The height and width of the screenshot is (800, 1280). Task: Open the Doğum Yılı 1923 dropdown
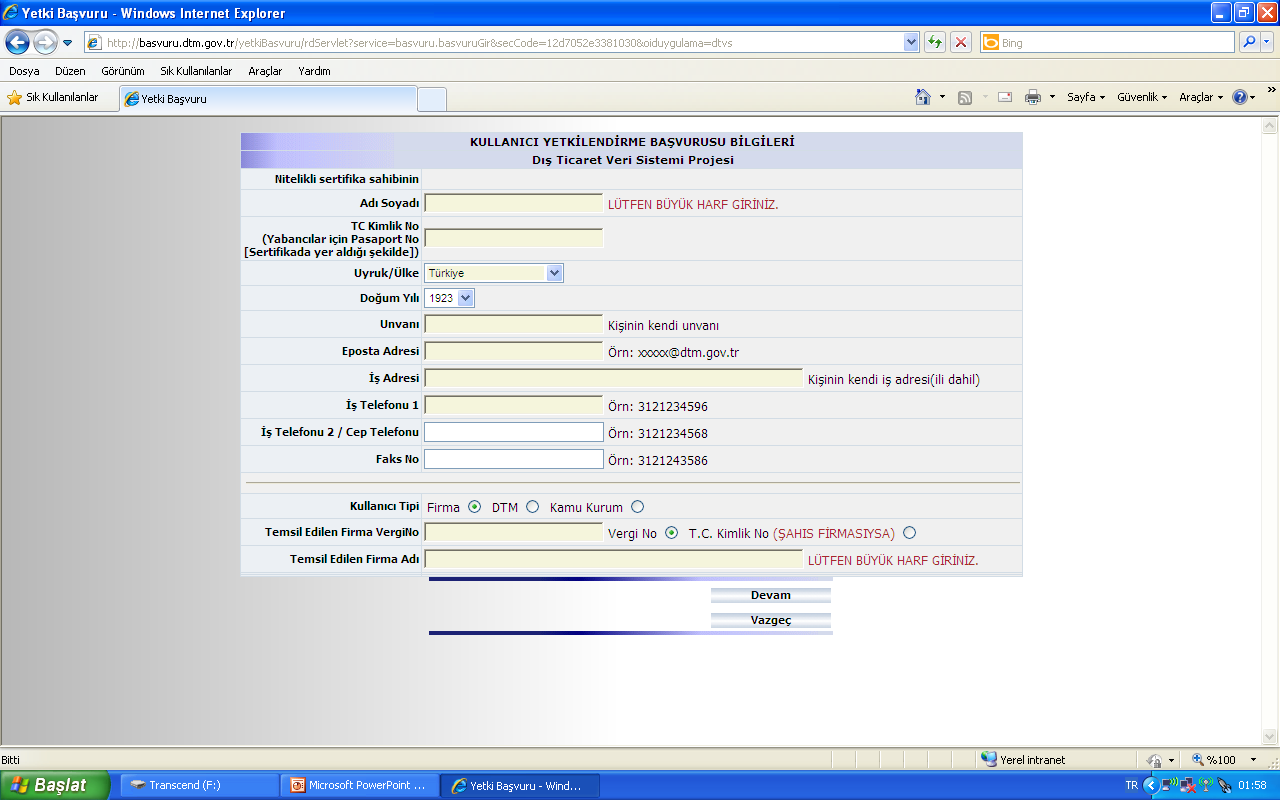pos(449,298)
